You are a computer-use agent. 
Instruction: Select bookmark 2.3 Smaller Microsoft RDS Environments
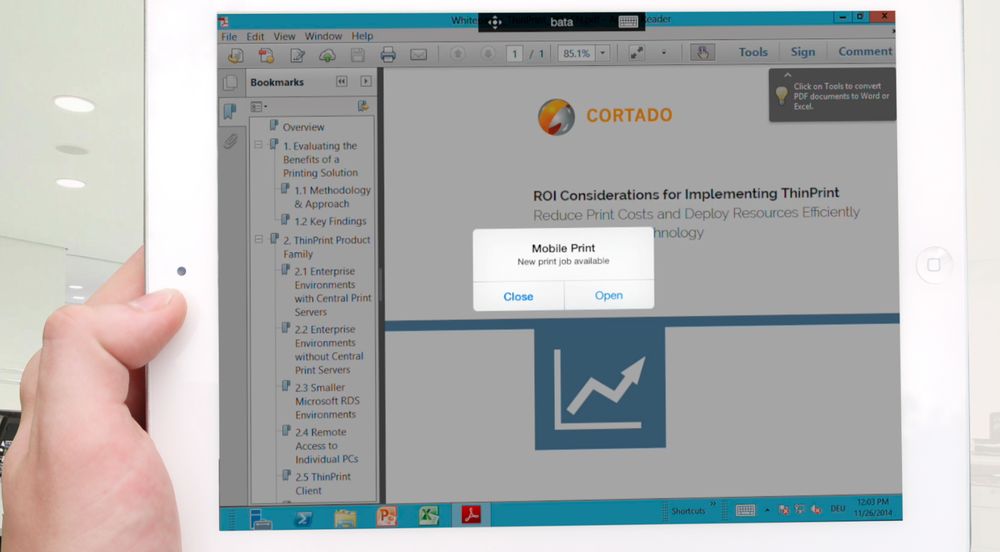pyautogui.click(x=327, y=401)
